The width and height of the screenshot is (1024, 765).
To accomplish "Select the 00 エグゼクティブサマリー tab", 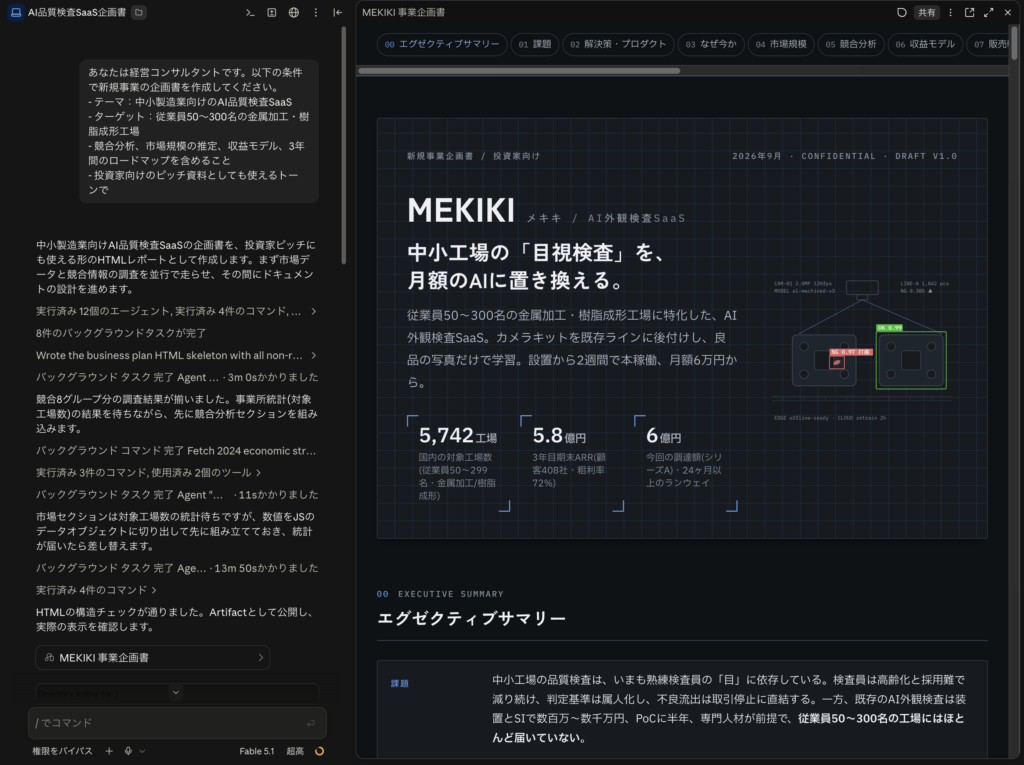I will point(441,44).
